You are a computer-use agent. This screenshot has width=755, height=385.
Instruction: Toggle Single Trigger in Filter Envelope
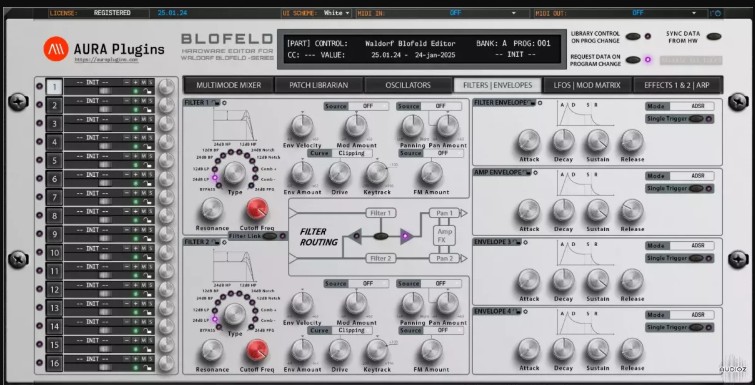tap(696, 118)
